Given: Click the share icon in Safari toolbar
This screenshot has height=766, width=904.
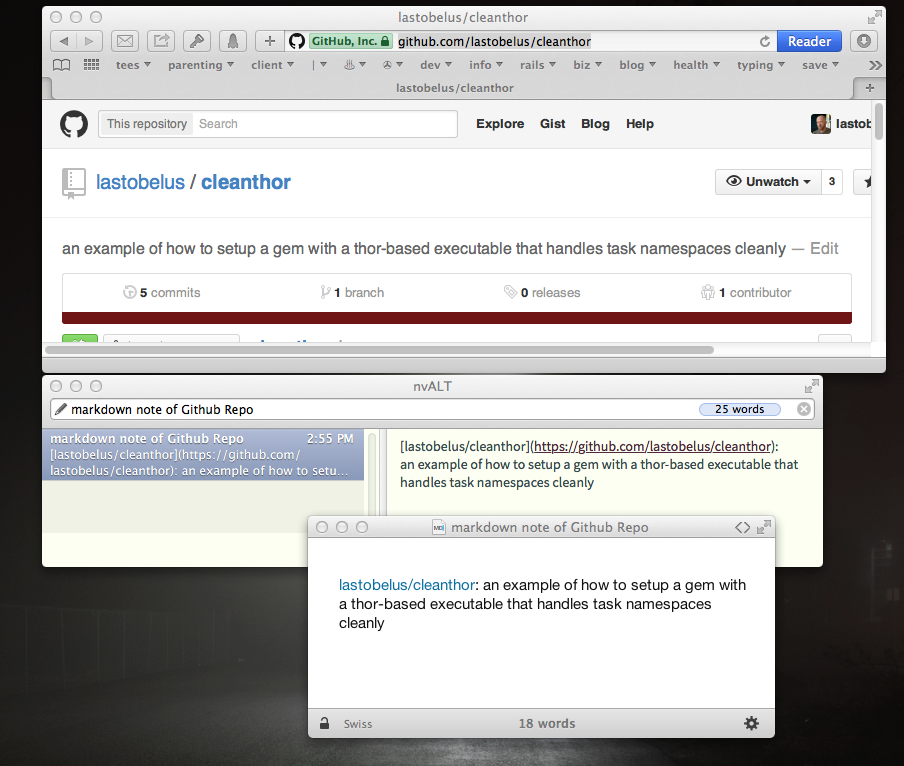Looking at the screenshot, I should click(160, 41).
